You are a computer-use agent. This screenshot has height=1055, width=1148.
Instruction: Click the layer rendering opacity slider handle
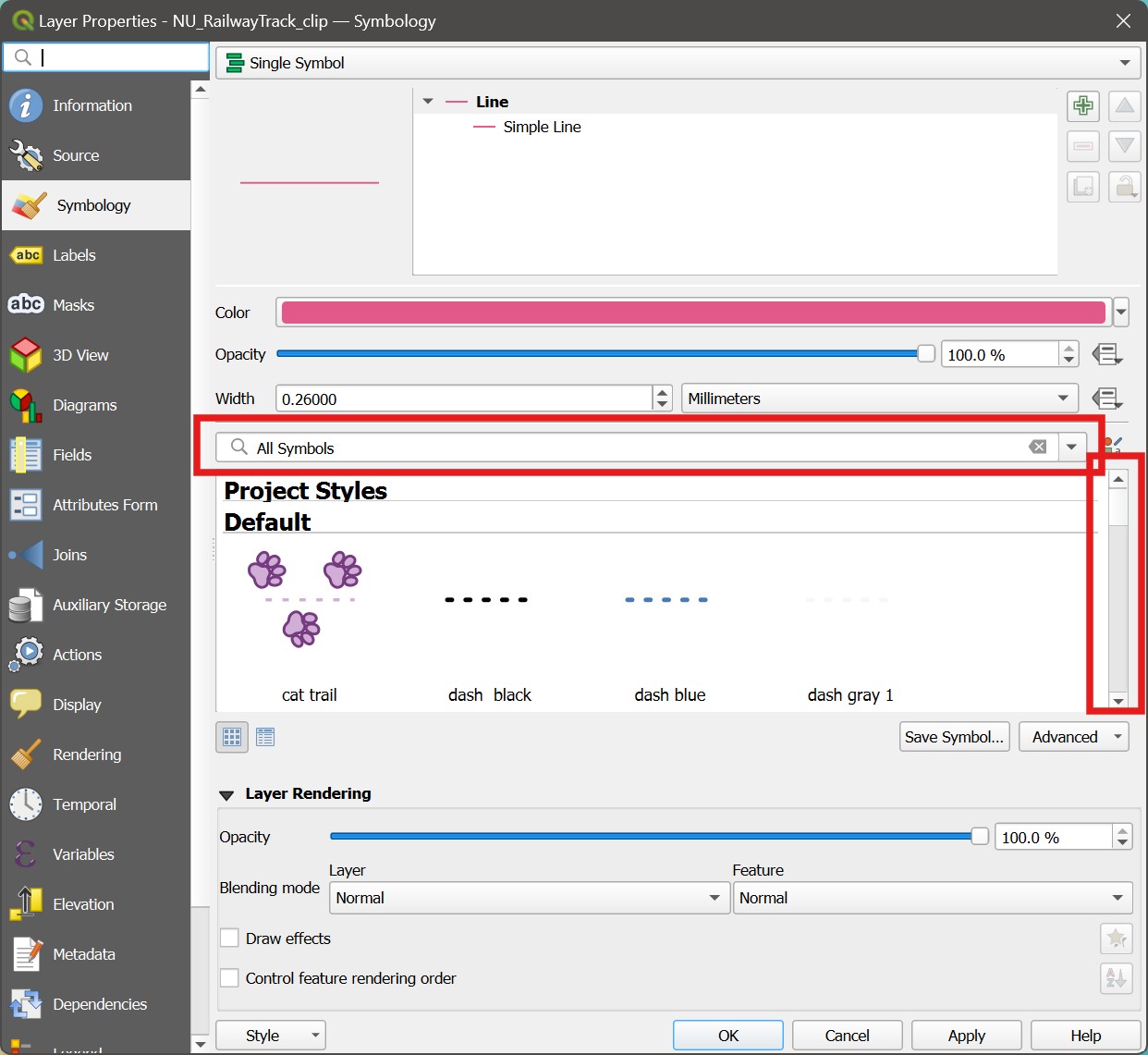(x=980, y=836)
